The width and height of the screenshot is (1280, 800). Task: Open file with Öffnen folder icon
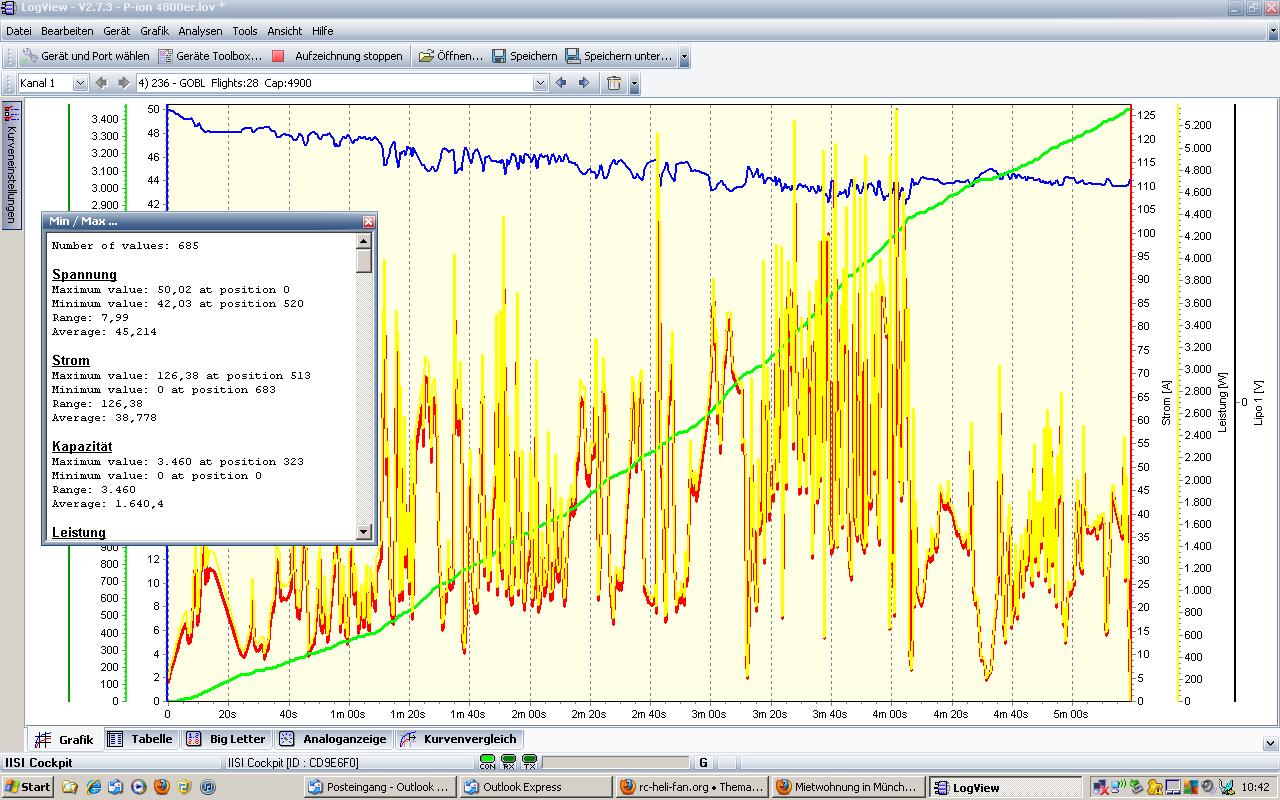(x=426, y=56)
